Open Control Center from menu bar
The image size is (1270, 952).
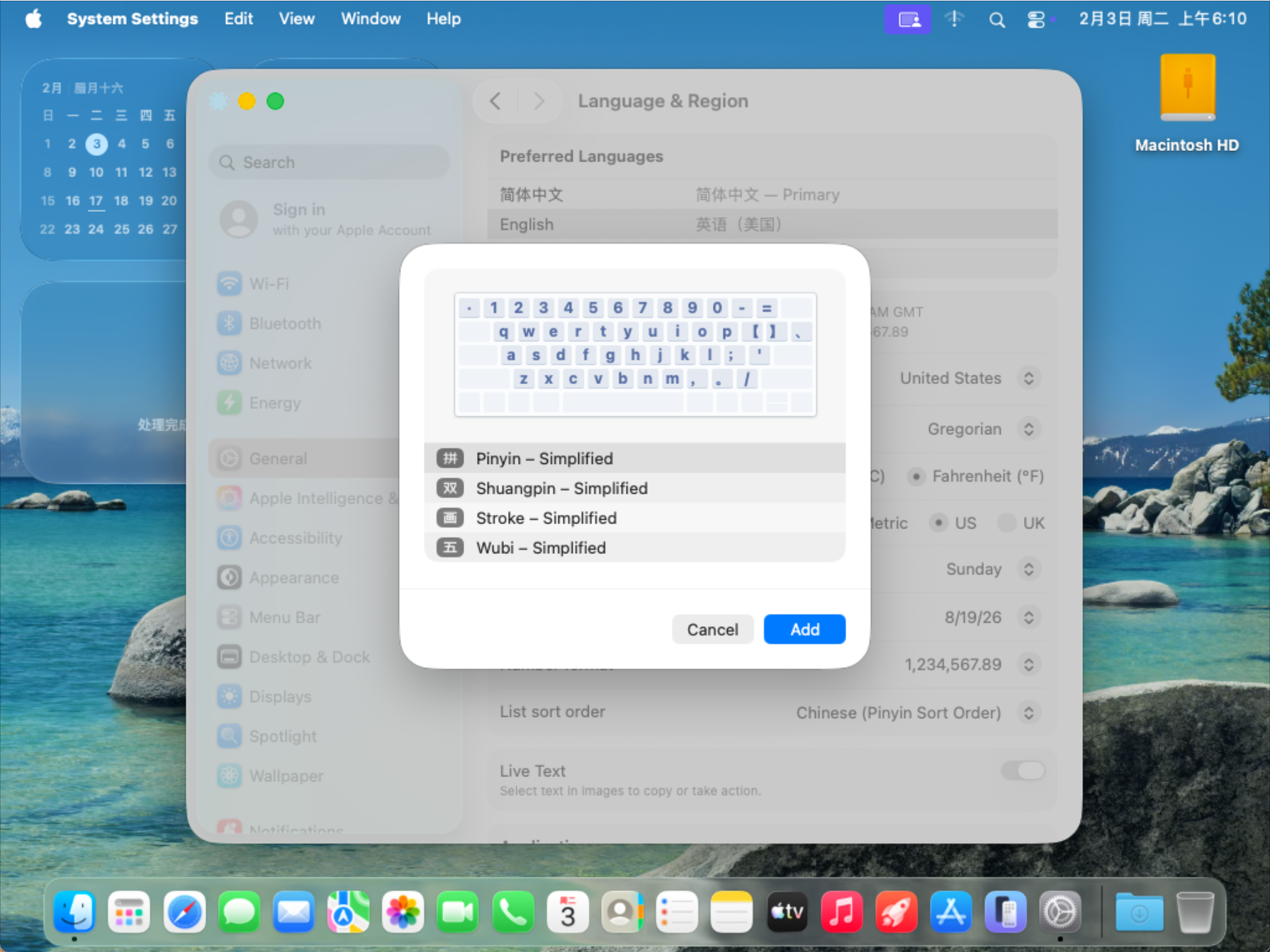tap(1036, 19)
